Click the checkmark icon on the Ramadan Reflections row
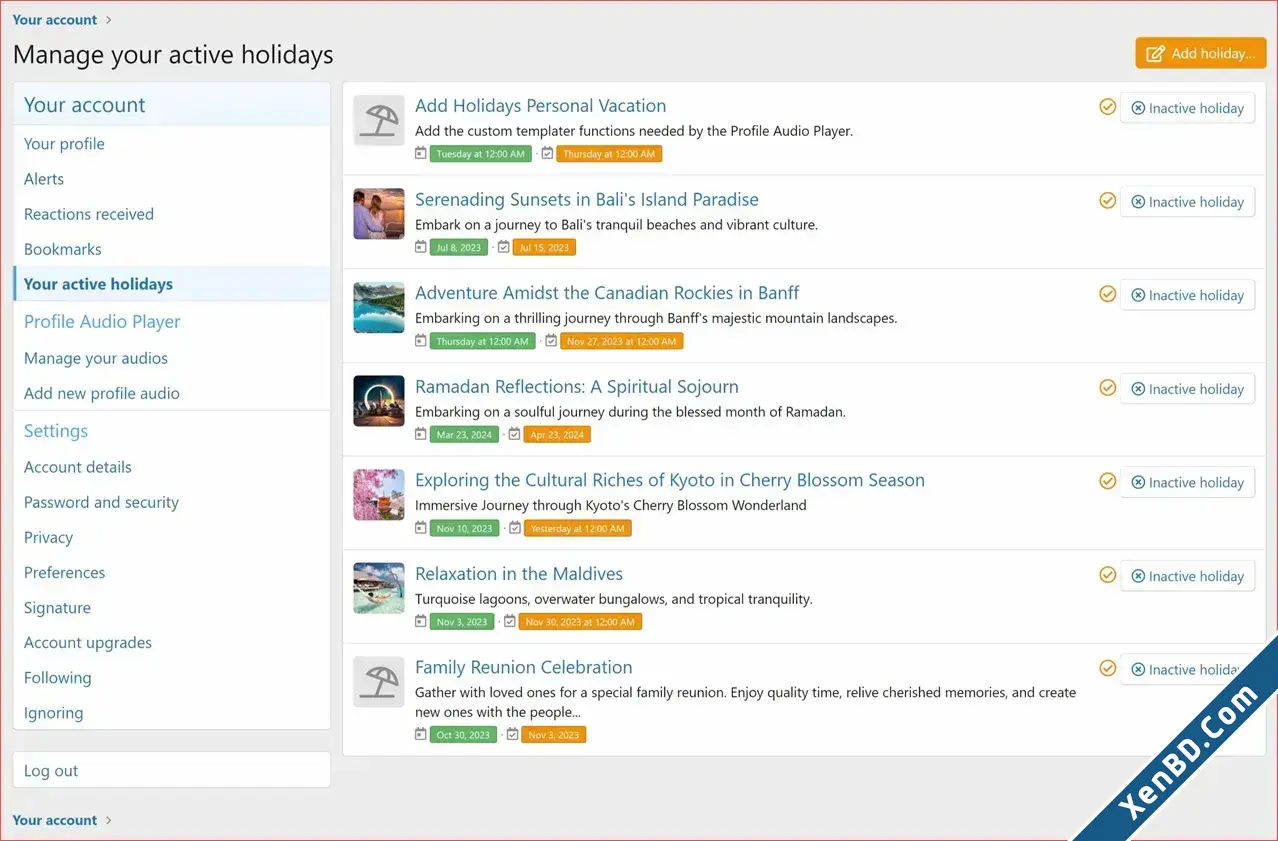Viewport: 1278px width, 841px height. point(1107,387)
